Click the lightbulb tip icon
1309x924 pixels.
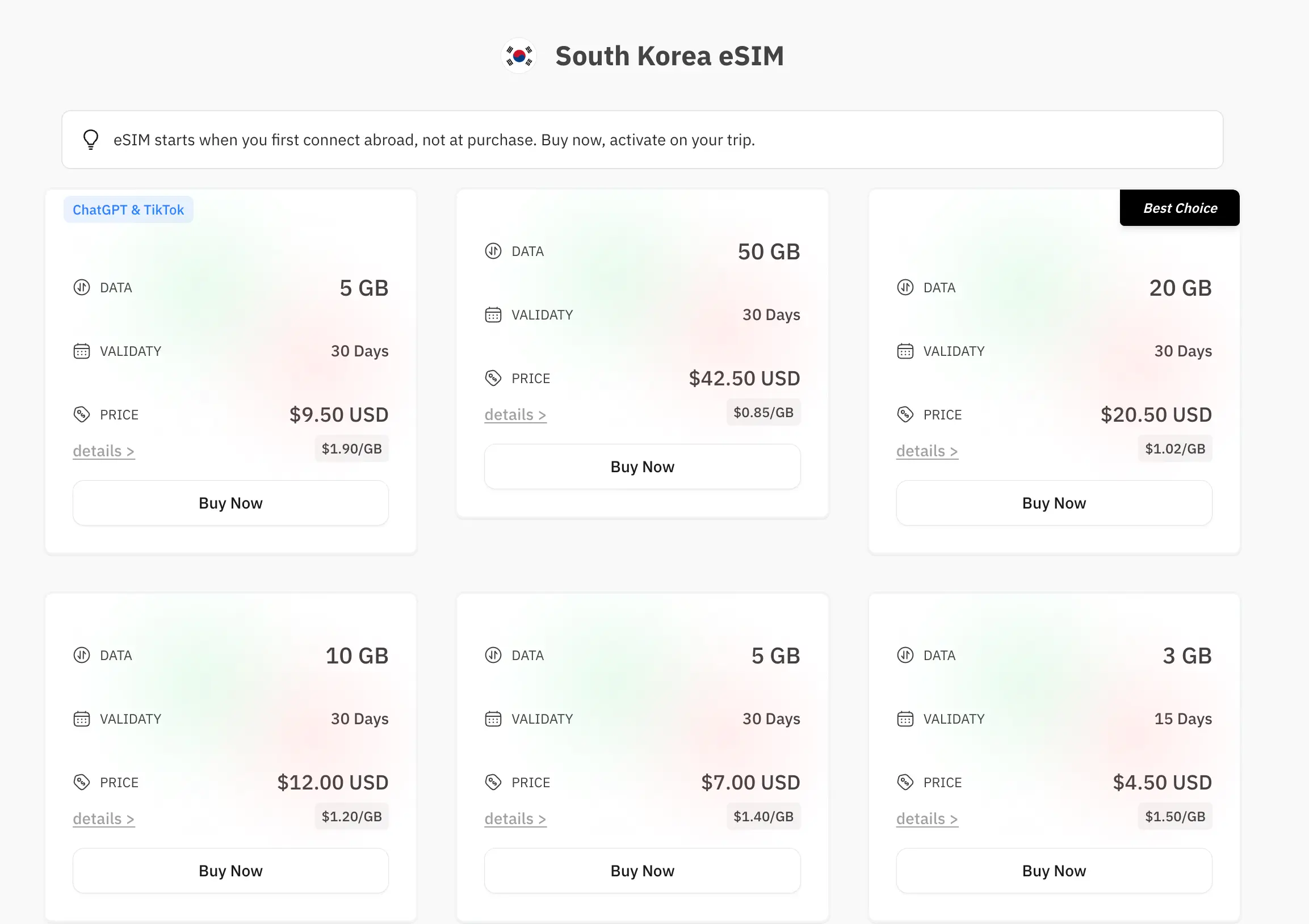[x=91, y=140]
